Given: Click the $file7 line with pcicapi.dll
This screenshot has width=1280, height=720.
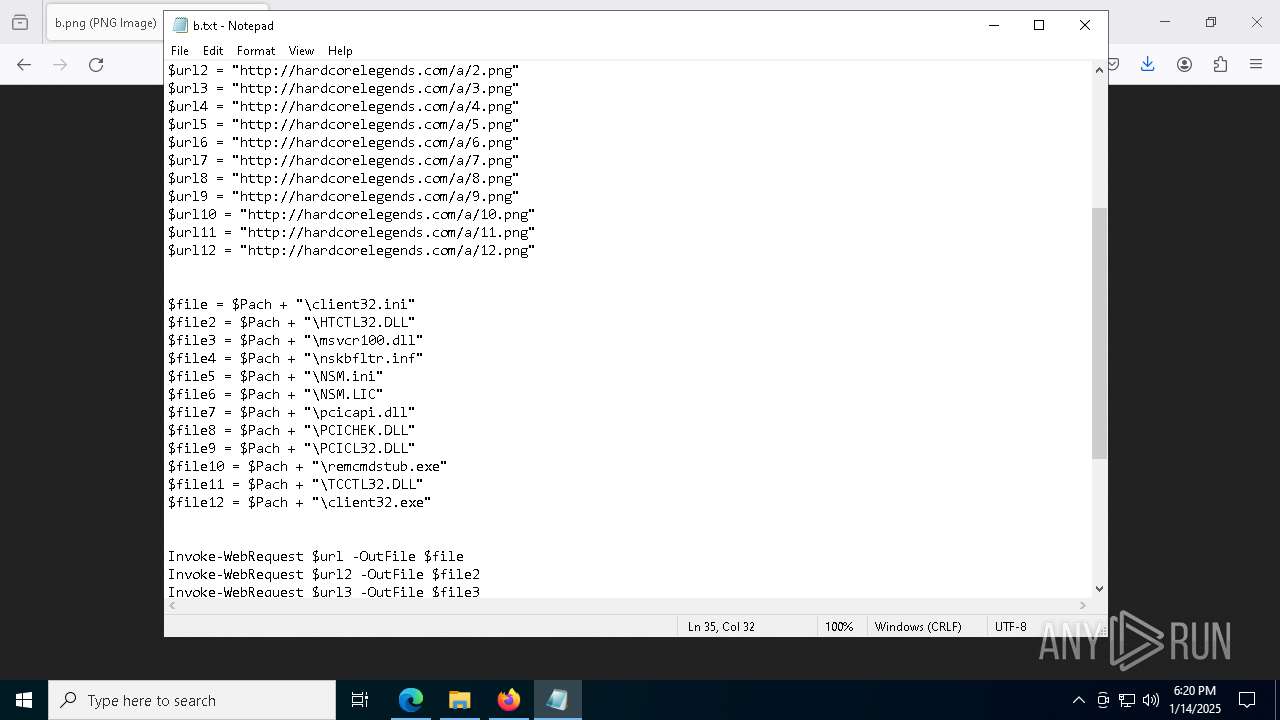Looking at the screenshot, I should (291, 412).
